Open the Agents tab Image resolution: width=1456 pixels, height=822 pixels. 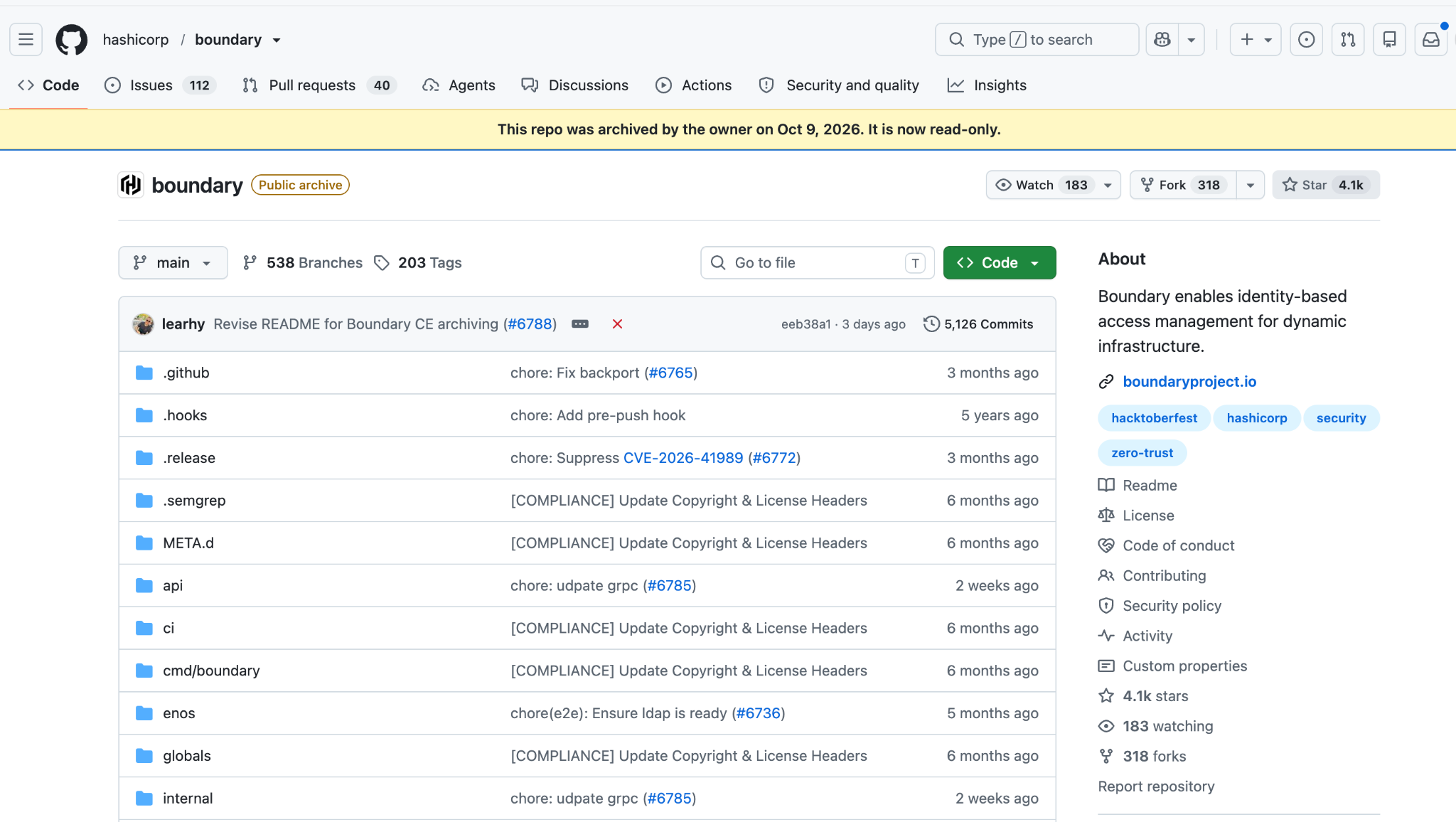(x=459, y=85)
